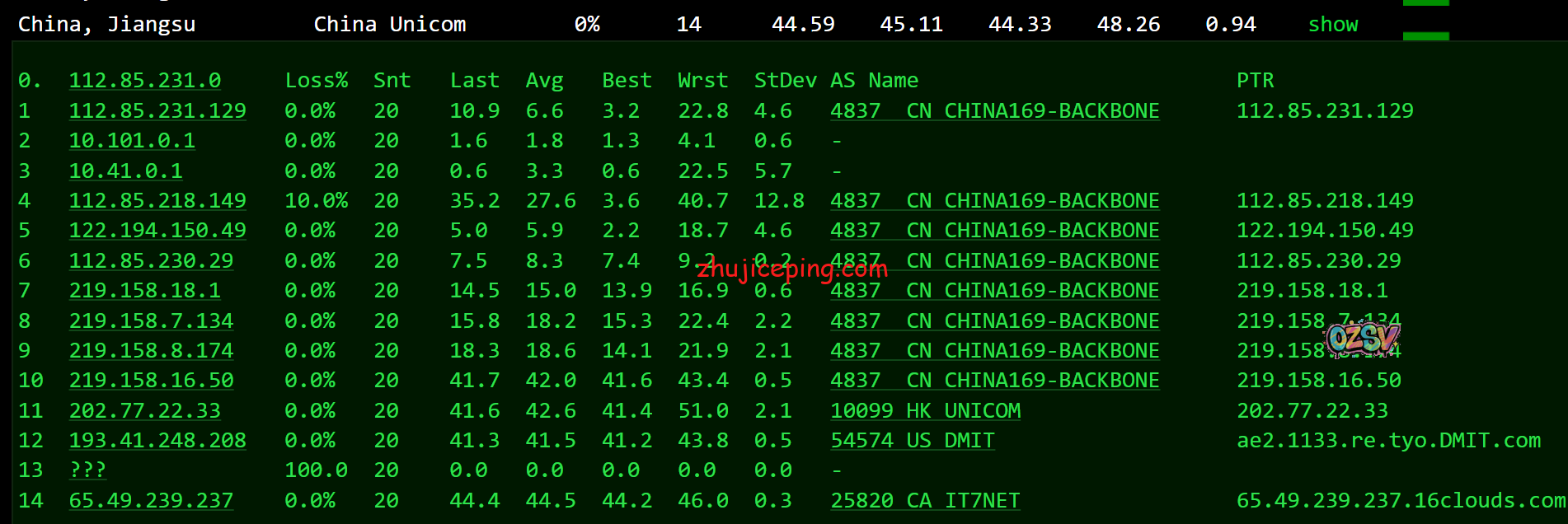Viewport: 1568px width, 524px height.
Task: Open underlined final hop IP 65.49.239.237
Action: (151, 501)
